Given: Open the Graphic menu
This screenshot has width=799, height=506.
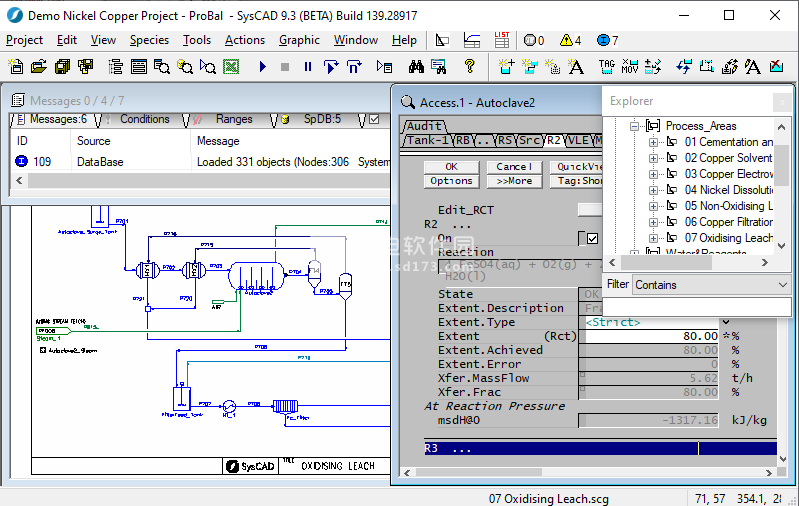Looking at the screenshot, I should [x=299, y=40].
